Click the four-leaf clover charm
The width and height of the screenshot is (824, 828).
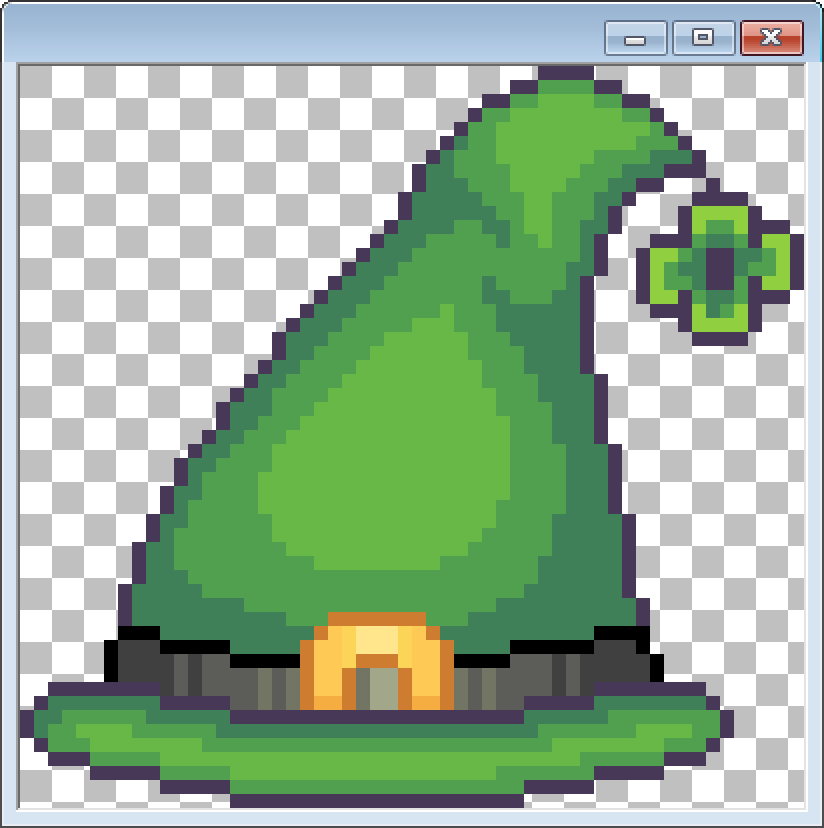click(719, 267)
